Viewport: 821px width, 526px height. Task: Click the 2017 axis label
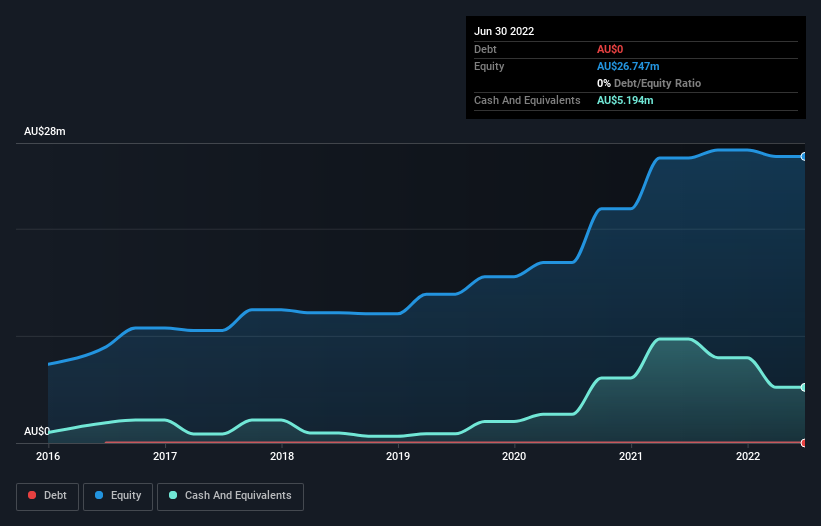[x=165, y=456]
